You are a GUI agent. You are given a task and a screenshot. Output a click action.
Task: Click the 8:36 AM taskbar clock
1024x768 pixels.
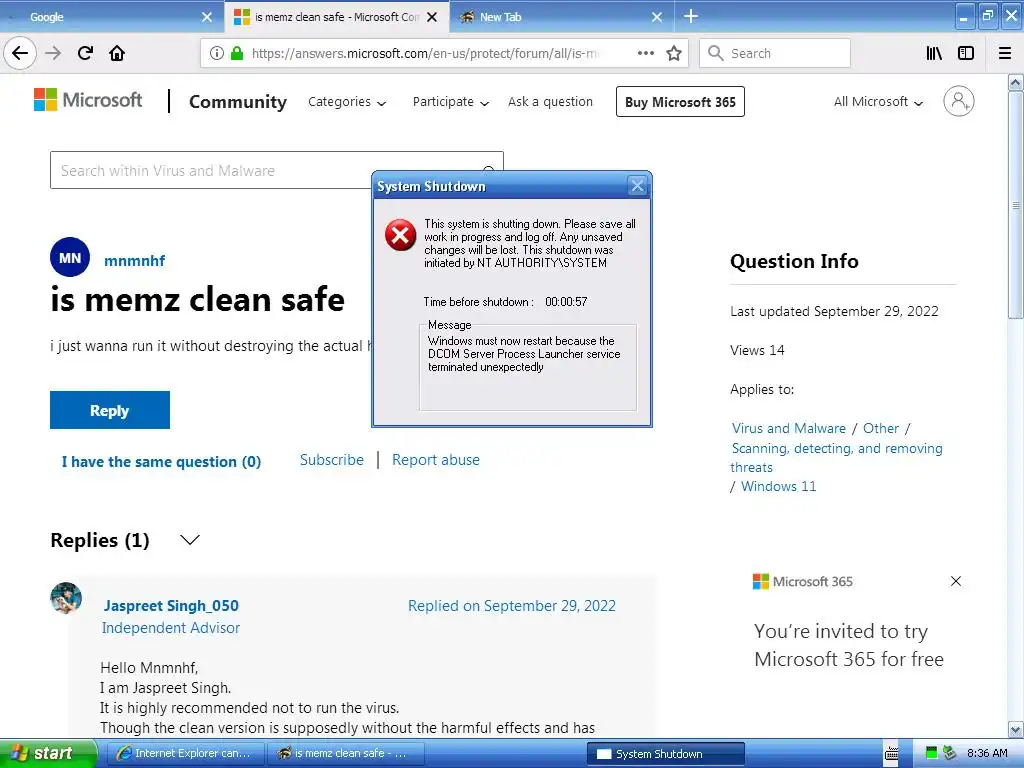point(987,753)
